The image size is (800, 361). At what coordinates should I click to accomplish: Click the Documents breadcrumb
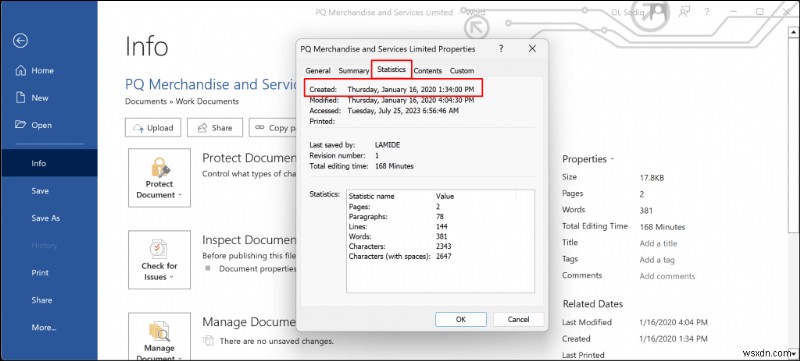tap(146, 101)
